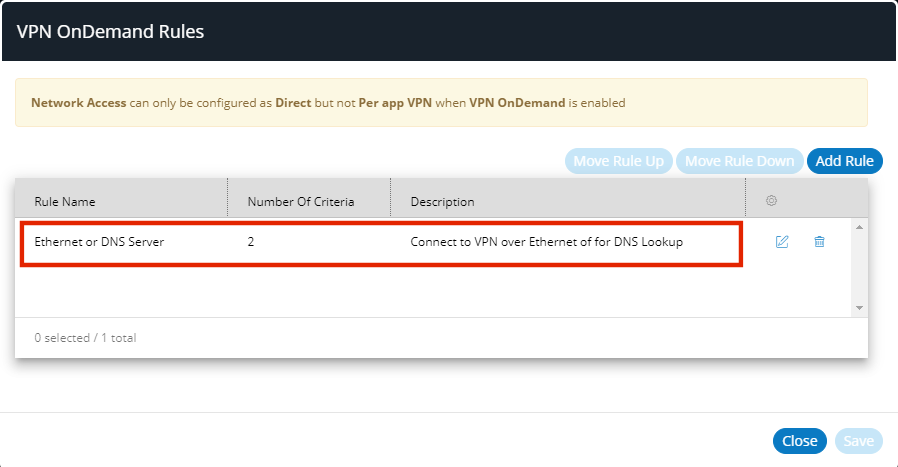Viewport: 898px width, 467px height.
Task: Sort by the Number Of Criteria column header
Action: pyautogui.click(x=300, y=202)
